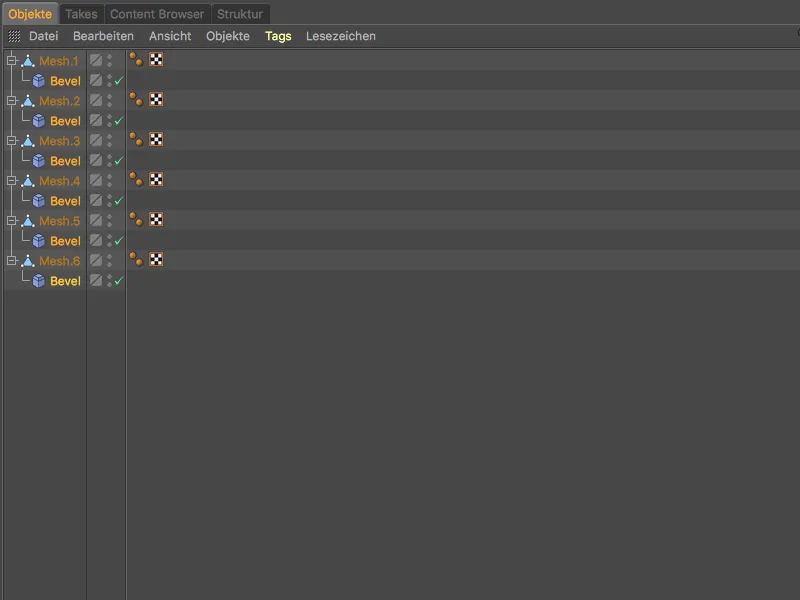Select the Phong tag on Mesh.4
The image size is (800, 600).
tap(136, 179)
